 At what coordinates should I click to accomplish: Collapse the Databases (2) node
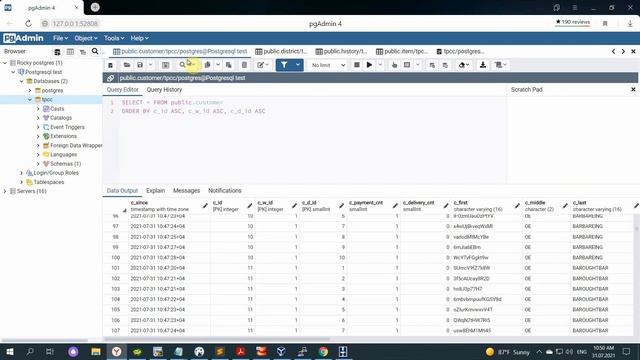click(x=22, y=81)
